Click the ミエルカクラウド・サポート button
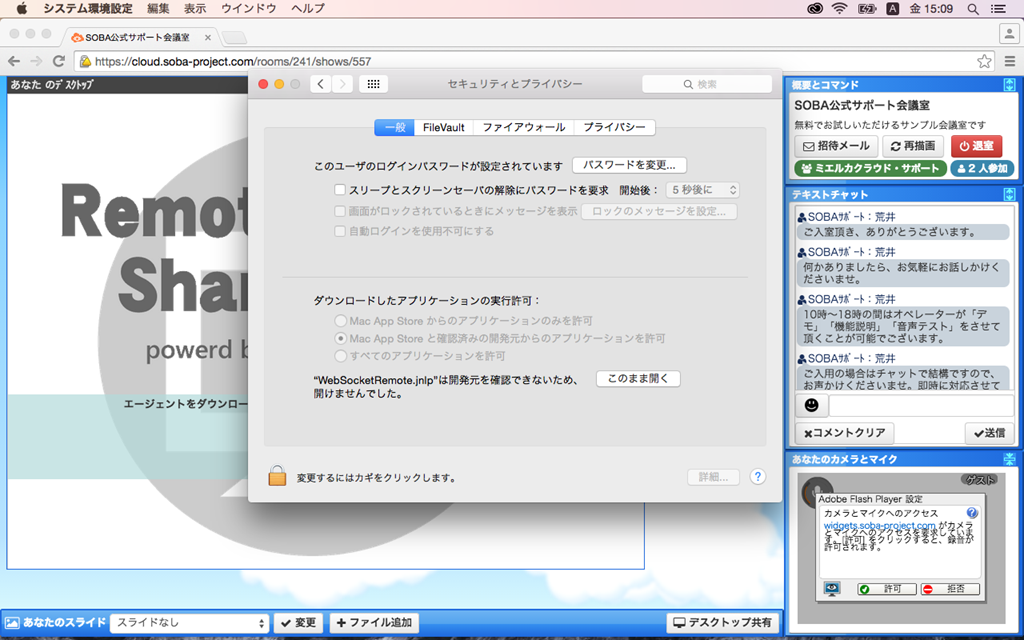 coord(870,168)
